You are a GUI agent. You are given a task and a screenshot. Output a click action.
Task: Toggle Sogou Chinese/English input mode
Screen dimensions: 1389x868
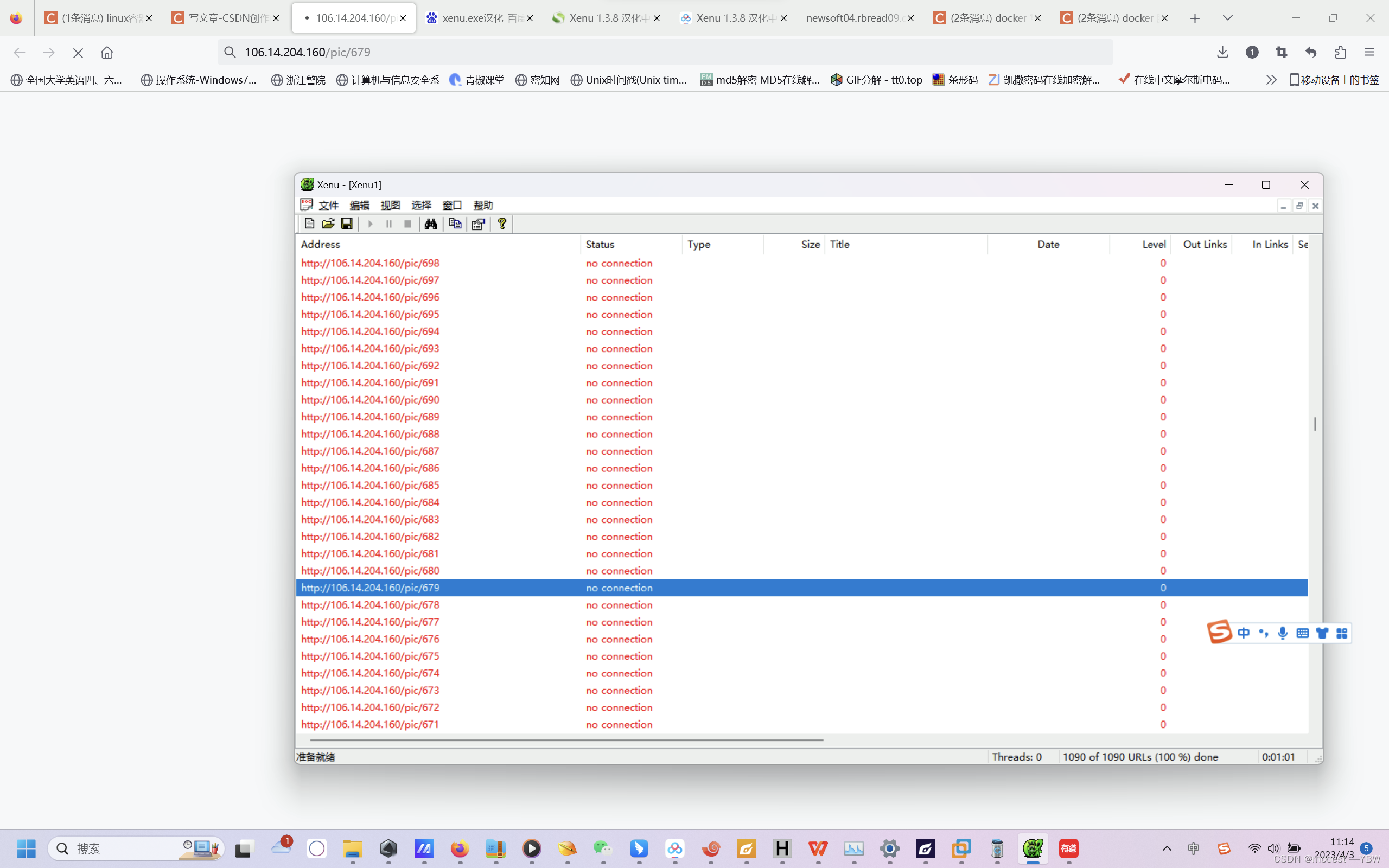tap(1243, 633)
